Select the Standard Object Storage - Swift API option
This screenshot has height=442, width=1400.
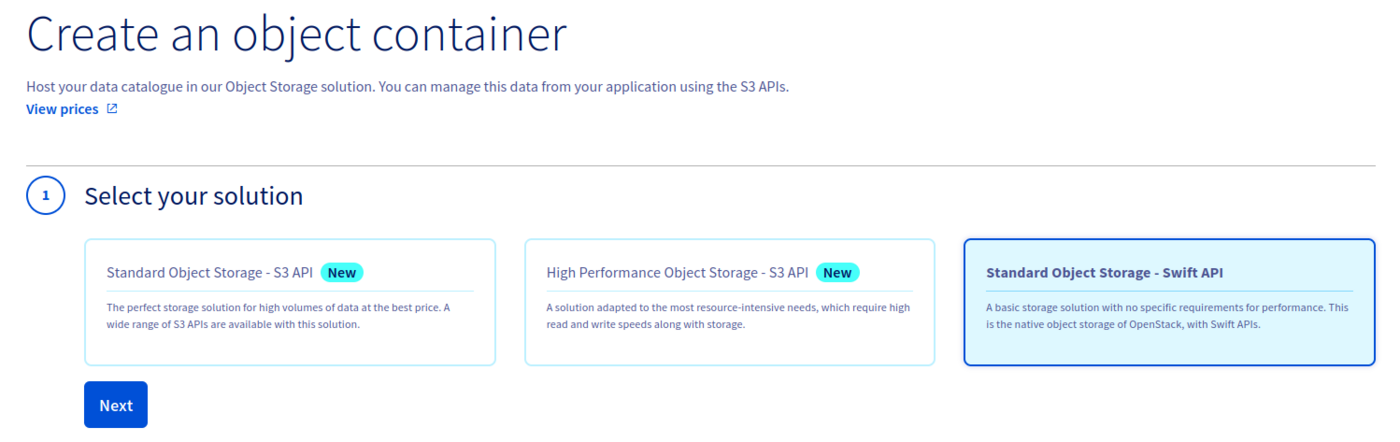[1169, 340]
